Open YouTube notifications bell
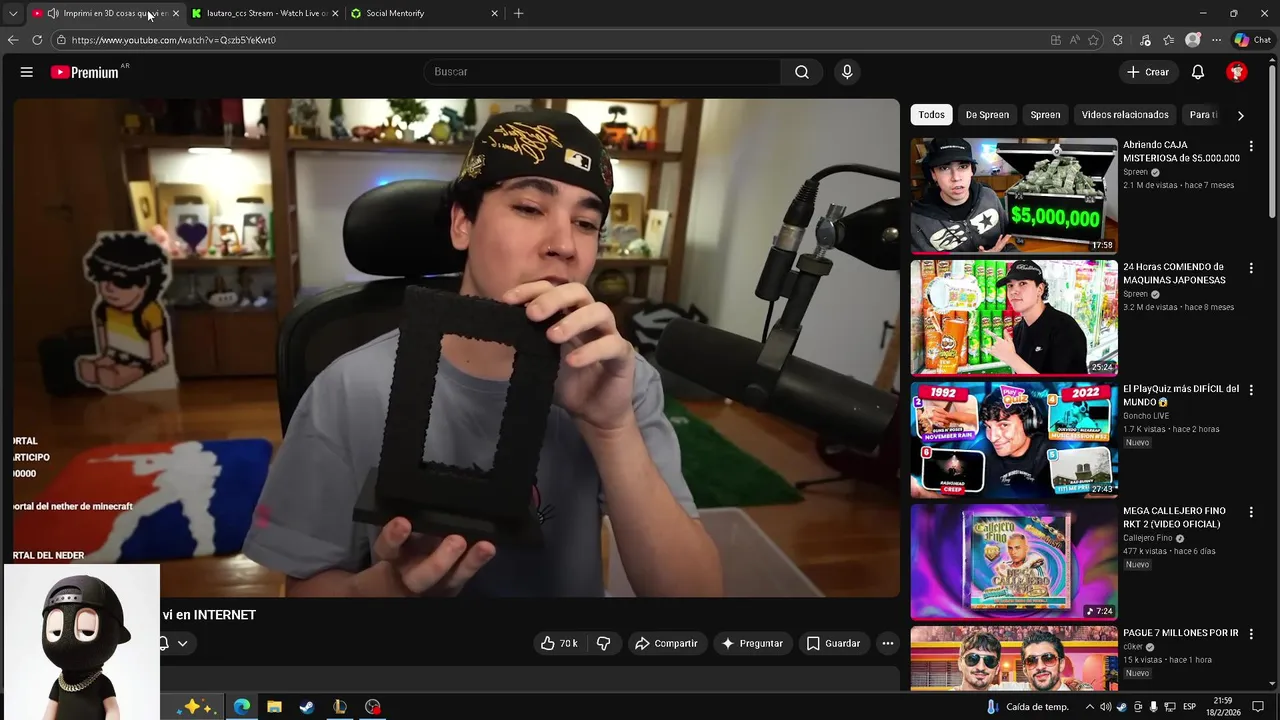This screenshot has width=1280, height=720. coord(1198,72)
